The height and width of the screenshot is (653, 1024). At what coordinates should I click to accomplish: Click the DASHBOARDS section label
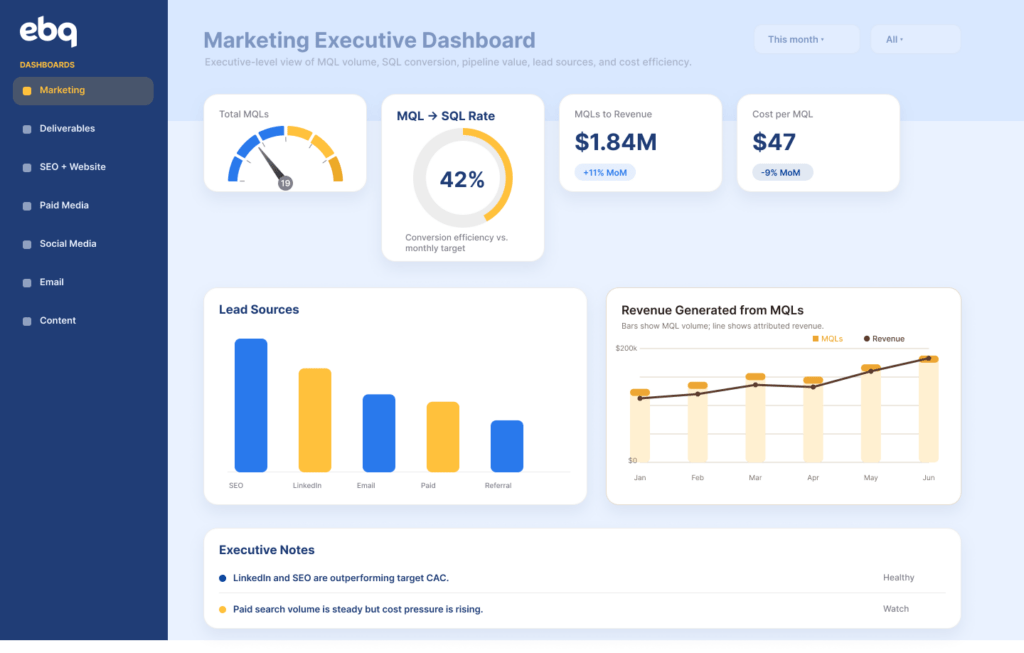click(x=47, y=65)
